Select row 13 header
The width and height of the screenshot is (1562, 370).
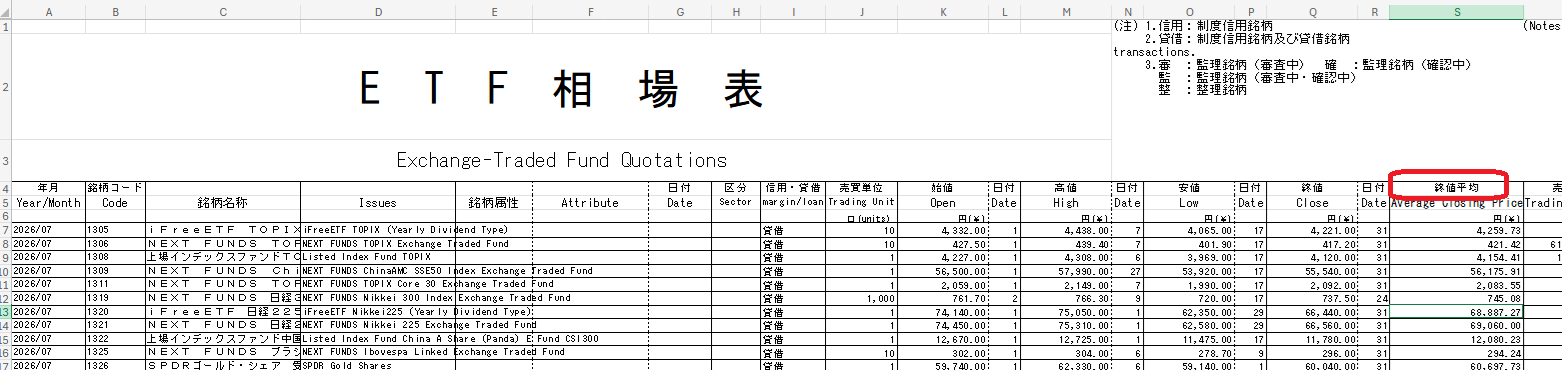coord(7,312)
